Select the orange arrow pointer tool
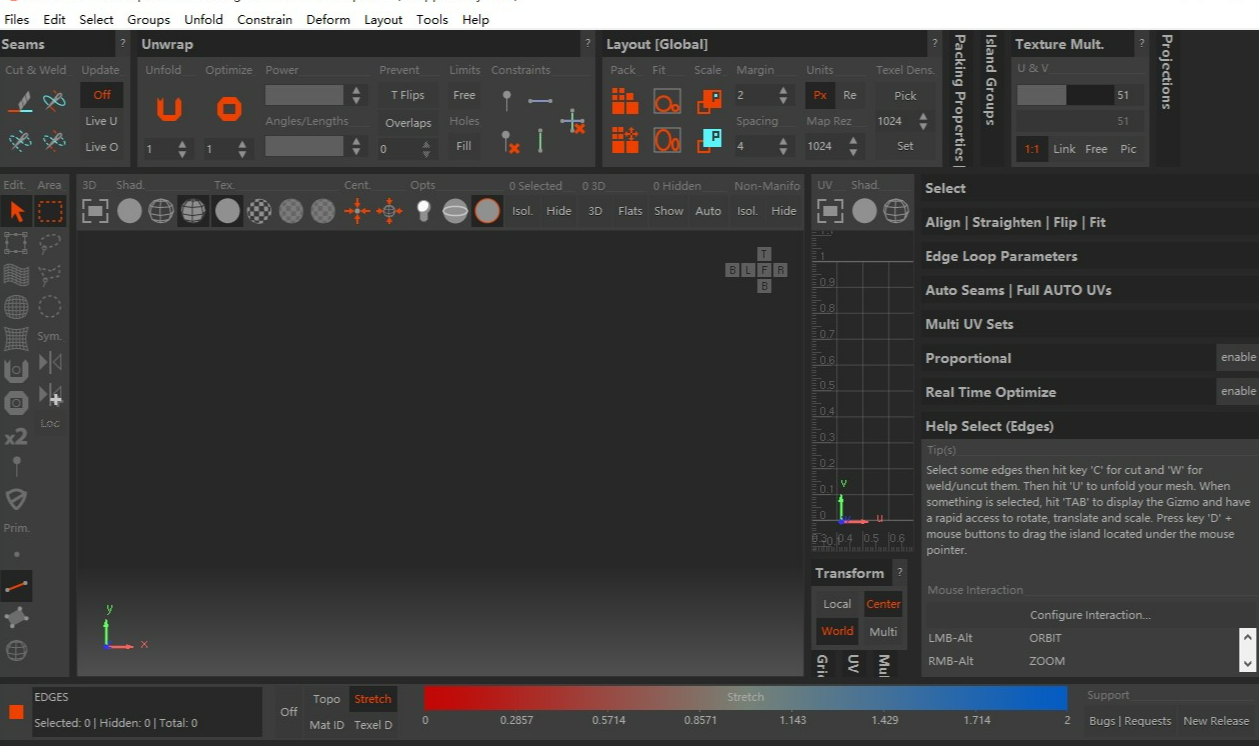 (x=17, y=211)
